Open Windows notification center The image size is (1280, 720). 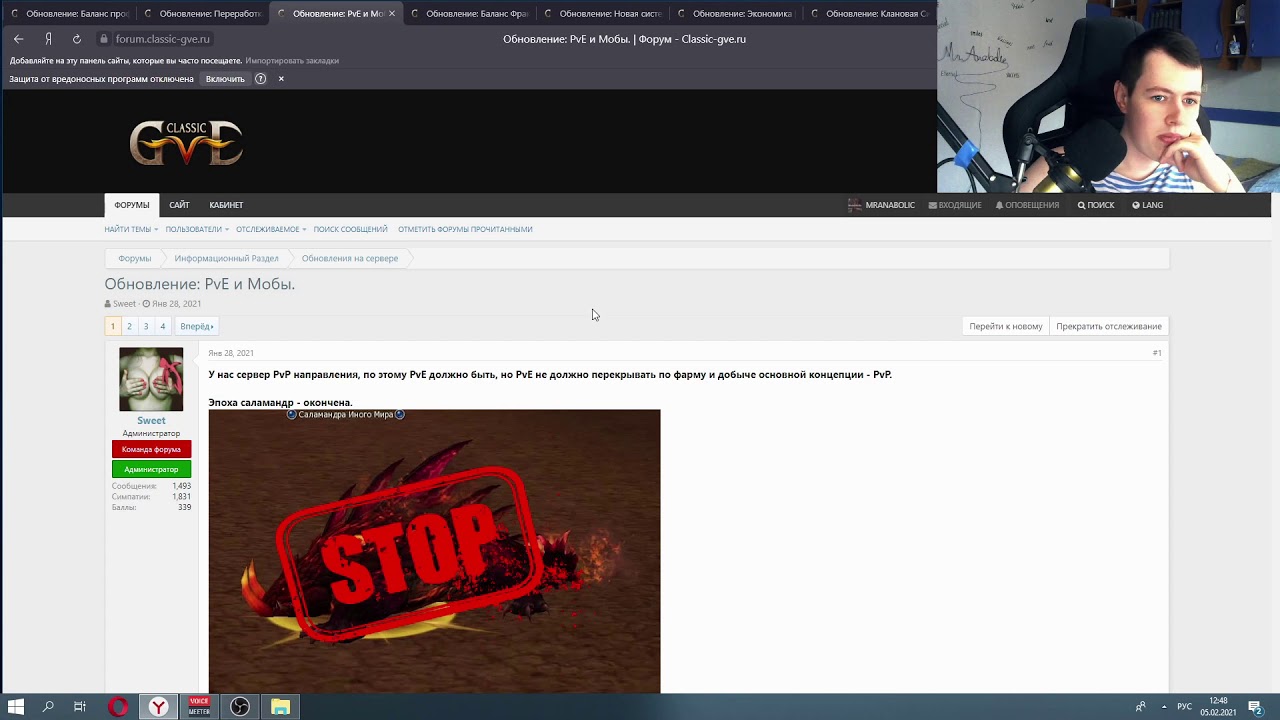click(x=1255, y=707)
